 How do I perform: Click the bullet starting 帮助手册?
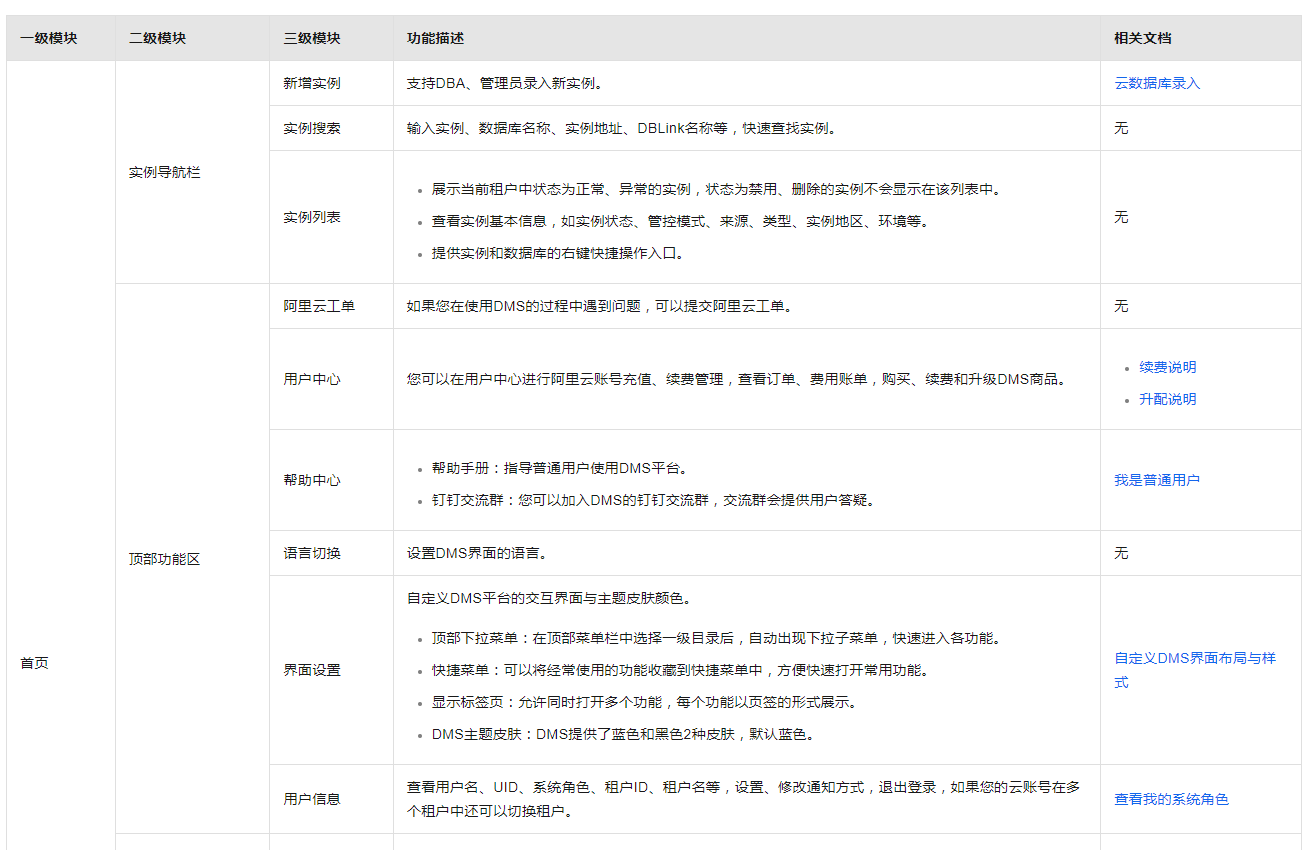coord(560,467)
